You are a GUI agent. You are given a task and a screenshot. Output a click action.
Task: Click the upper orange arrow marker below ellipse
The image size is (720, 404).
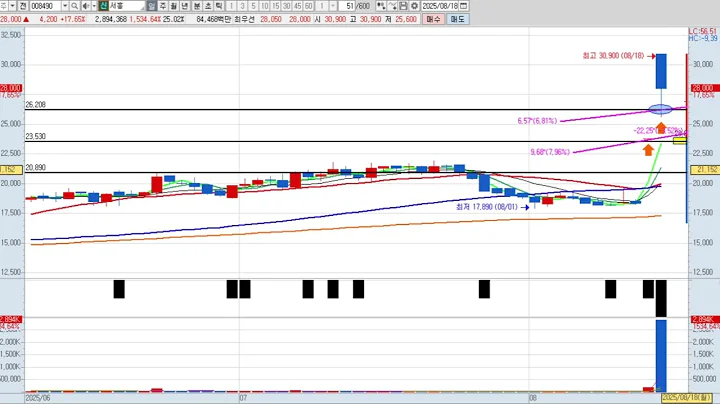click(661, 128)
